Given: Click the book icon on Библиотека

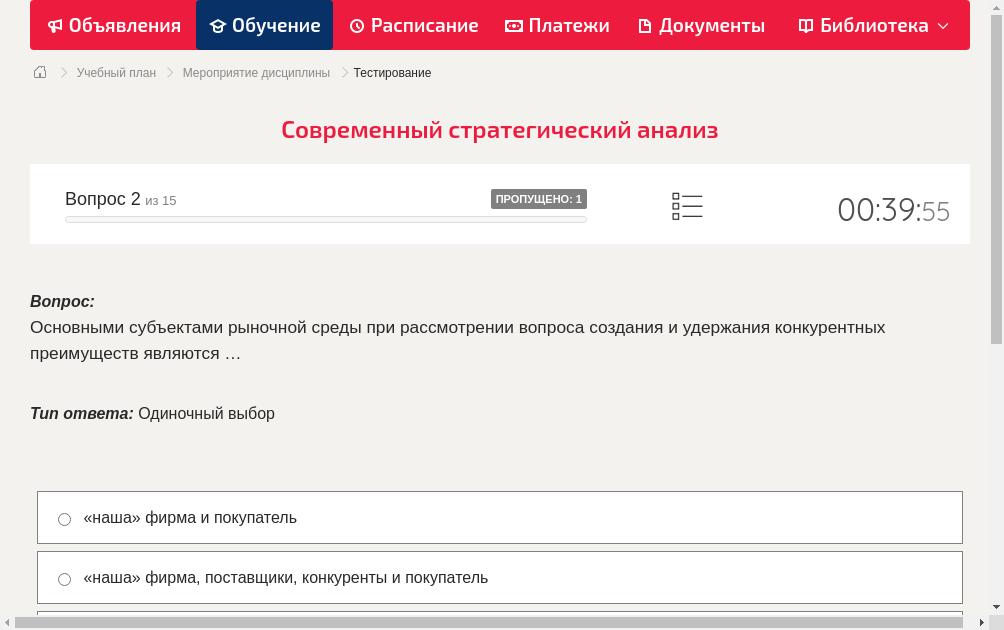Looking at the screenshot, I should pyautogui.click(x=806, y=25).
